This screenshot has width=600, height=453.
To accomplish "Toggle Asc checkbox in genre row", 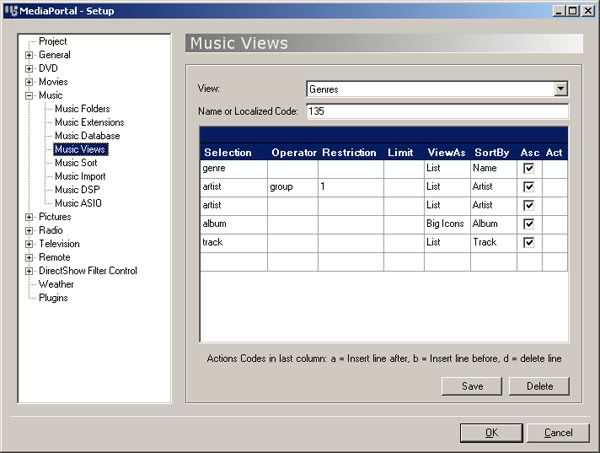I will 528,168.
